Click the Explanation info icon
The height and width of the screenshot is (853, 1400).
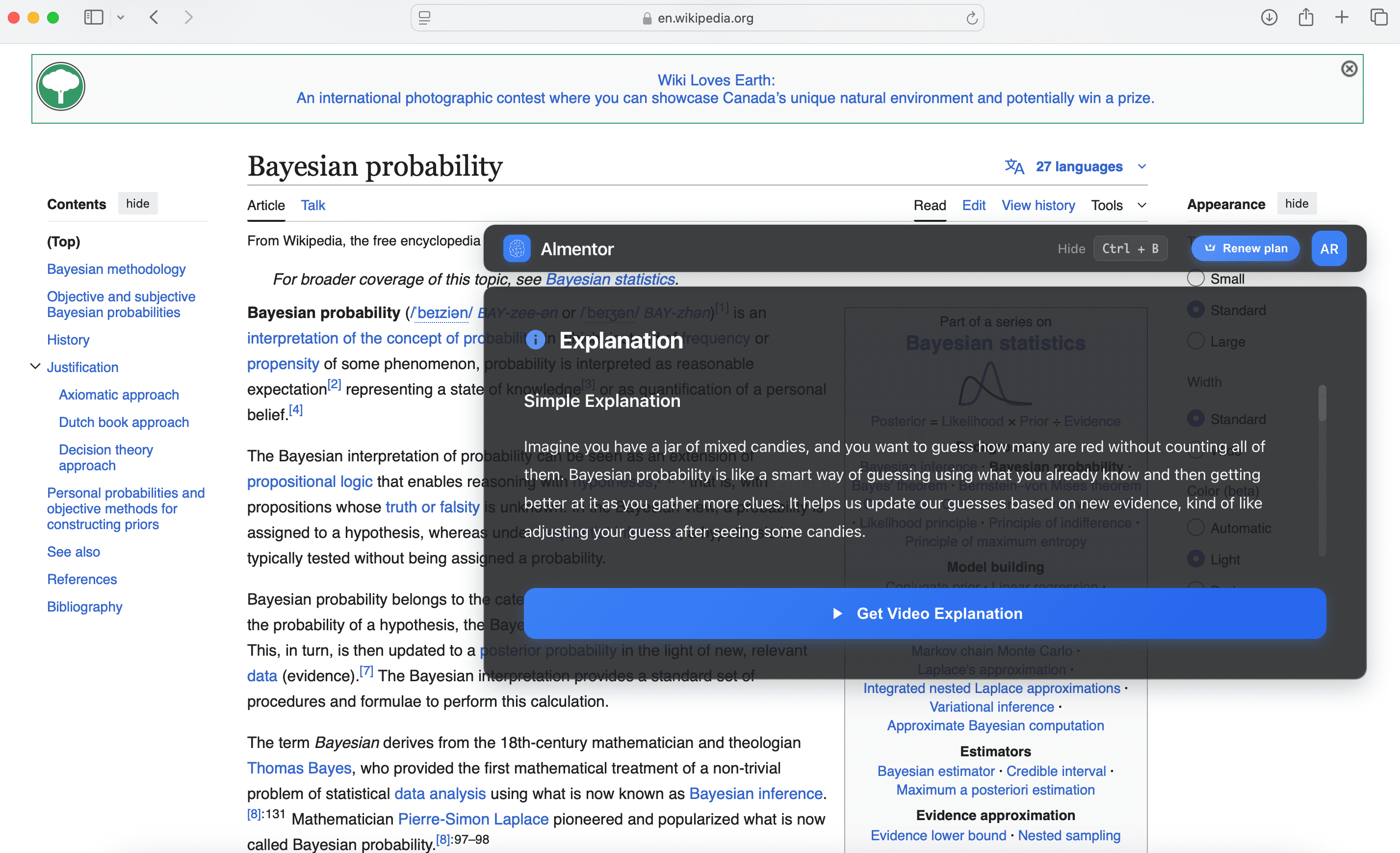535,340
